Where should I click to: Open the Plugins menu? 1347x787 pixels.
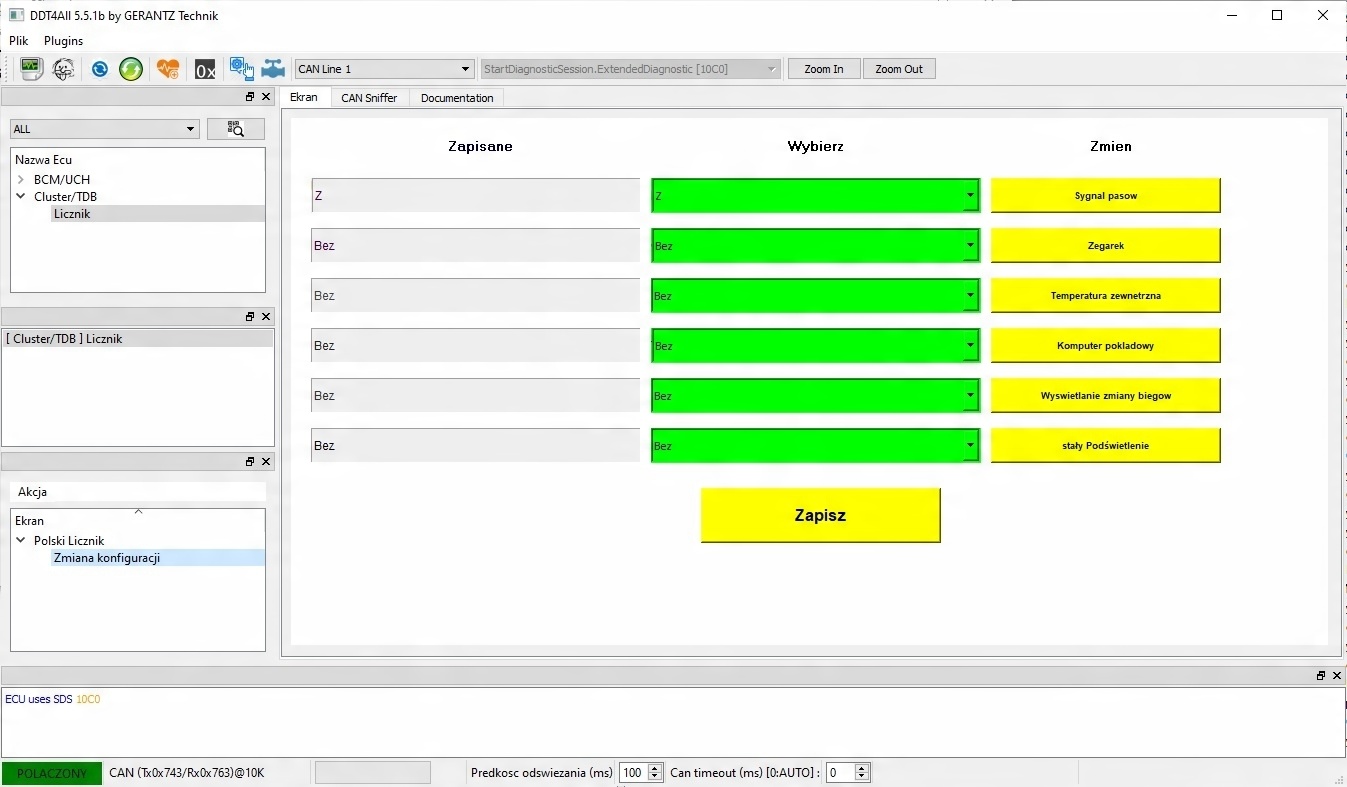point(64,41)
